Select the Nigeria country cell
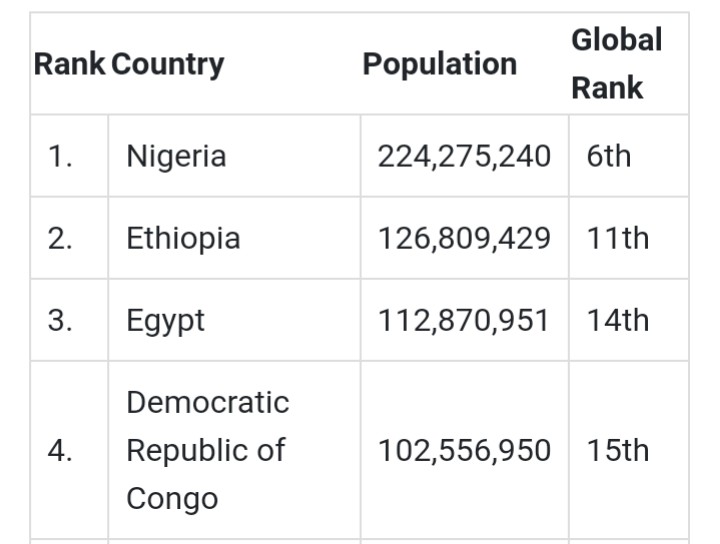Screen dimensions: 720x544 176,156
